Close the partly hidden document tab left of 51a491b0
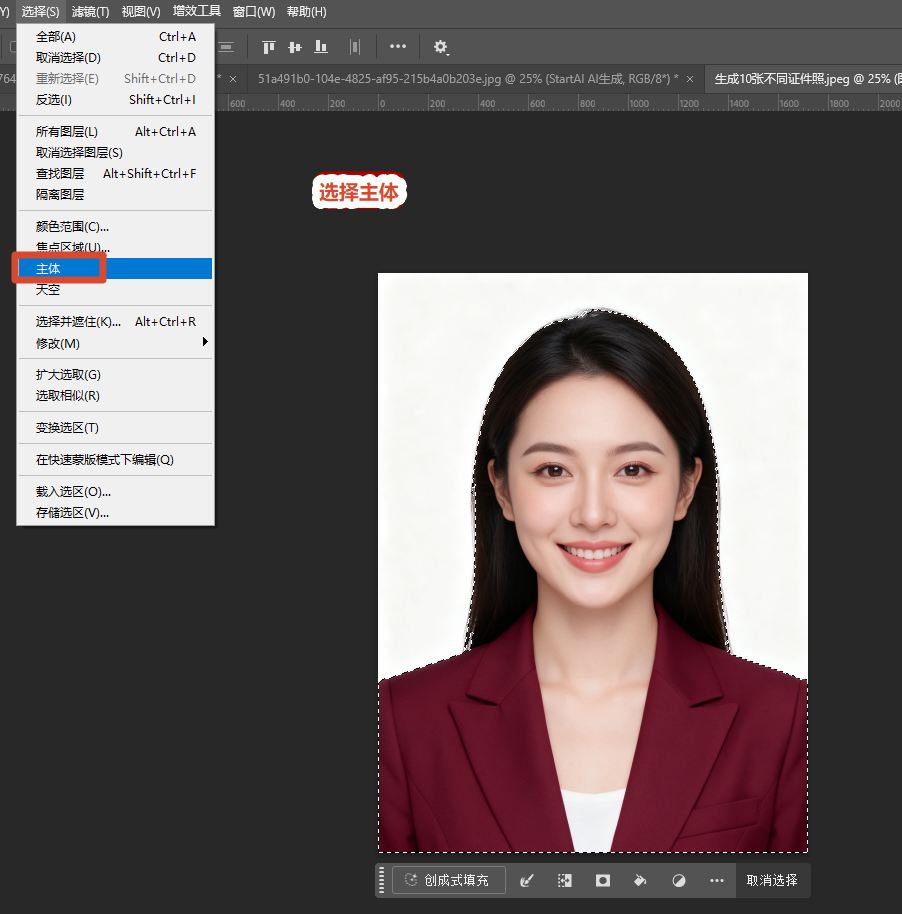Screen dimensions: 902x914 coord(233,79)
